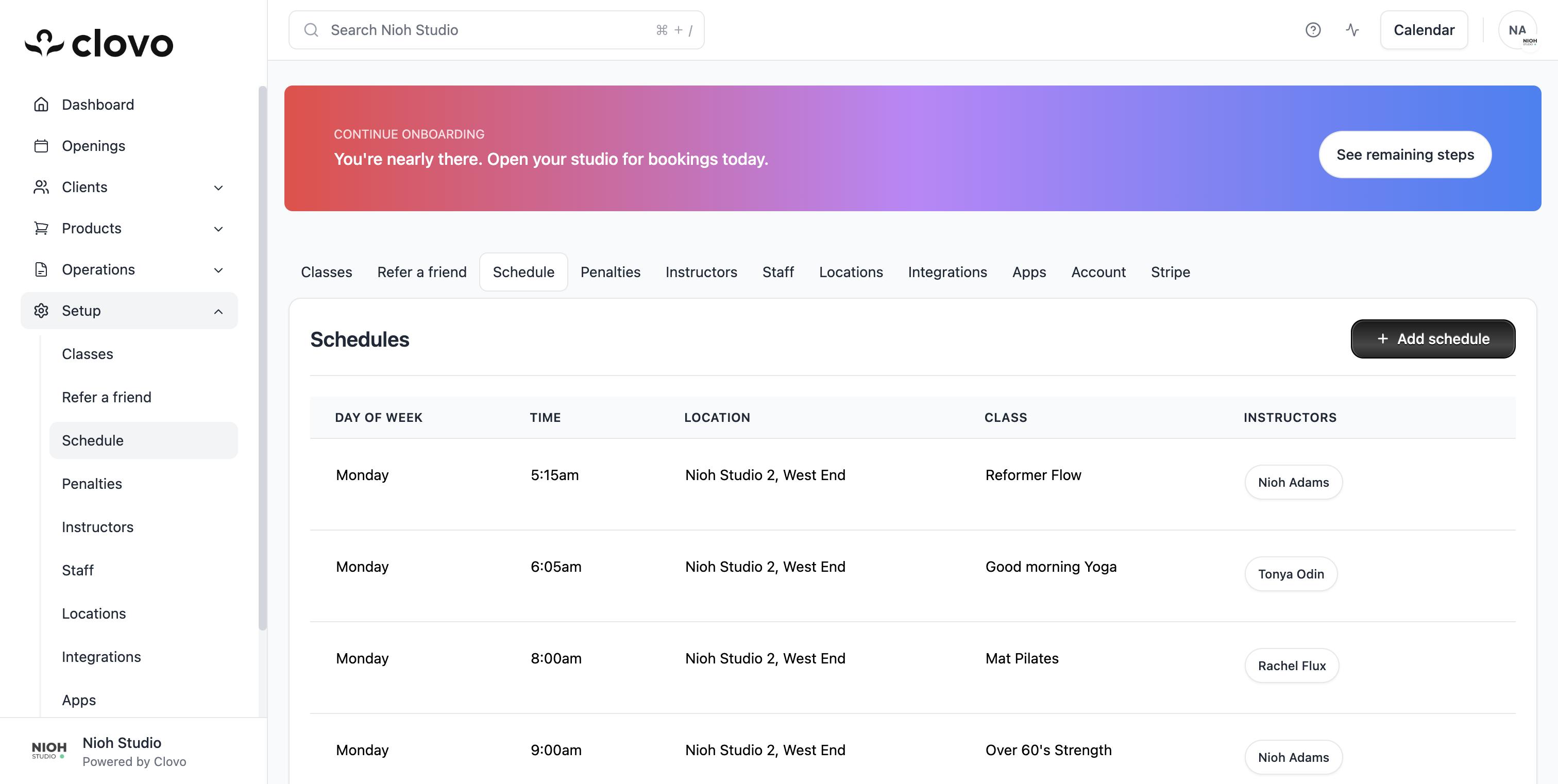Collapse the Setup menu chevron
Viewport: 1558px width, 784px height.
click(218, 311)
